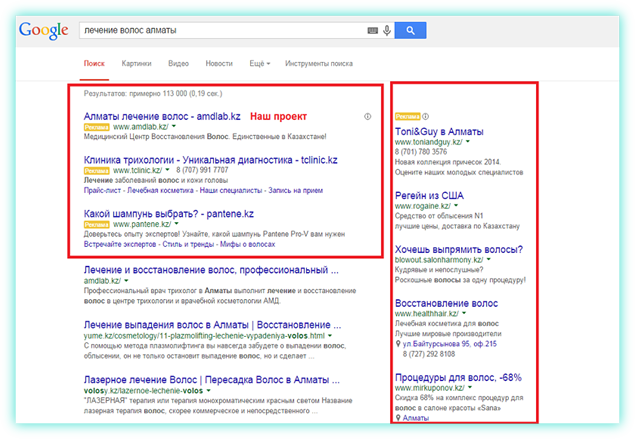Click Результатов: примерно 113 000 text
635x439 pixels.
(x=153, y=94)
